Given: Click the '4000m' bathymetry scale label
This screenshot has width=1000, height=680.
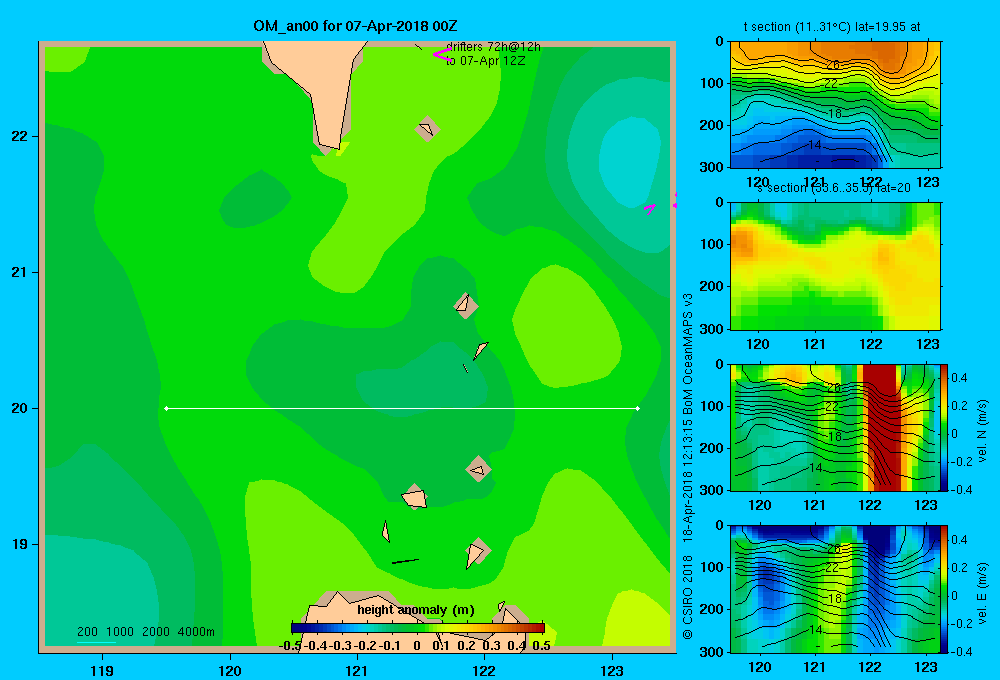Looking at the screenshot, I should (x=196, y=632).
